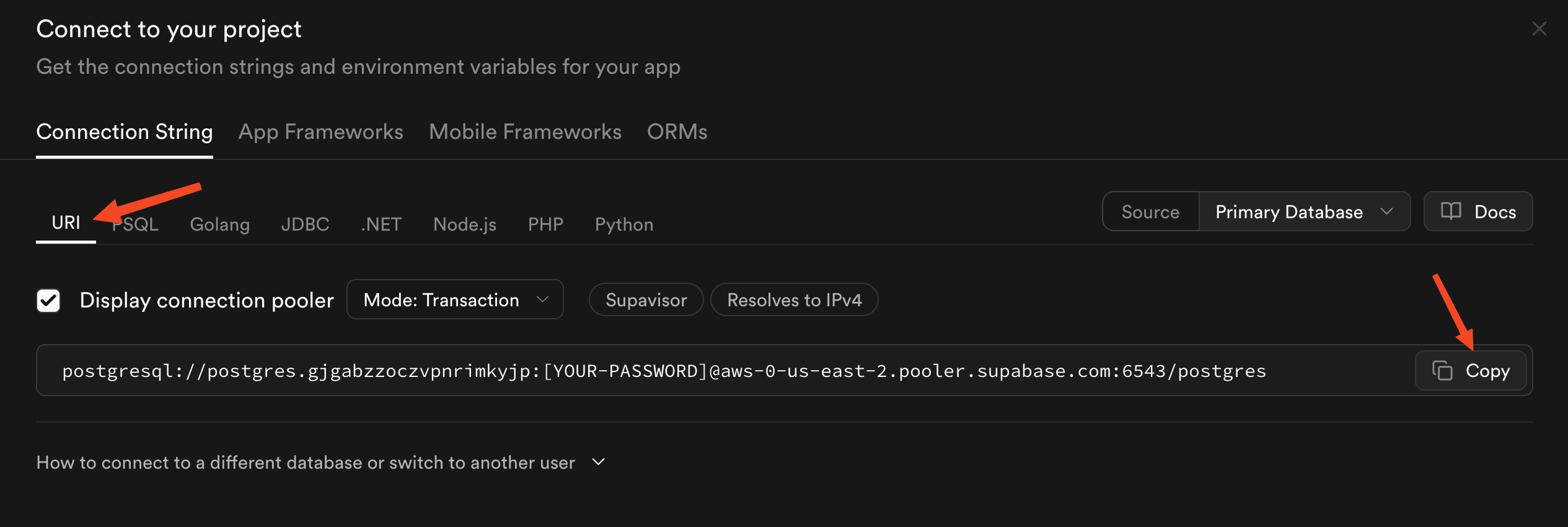Select the URI connection format tab
The width and height of the screenshot is (1568, 527).
(66, 223)
